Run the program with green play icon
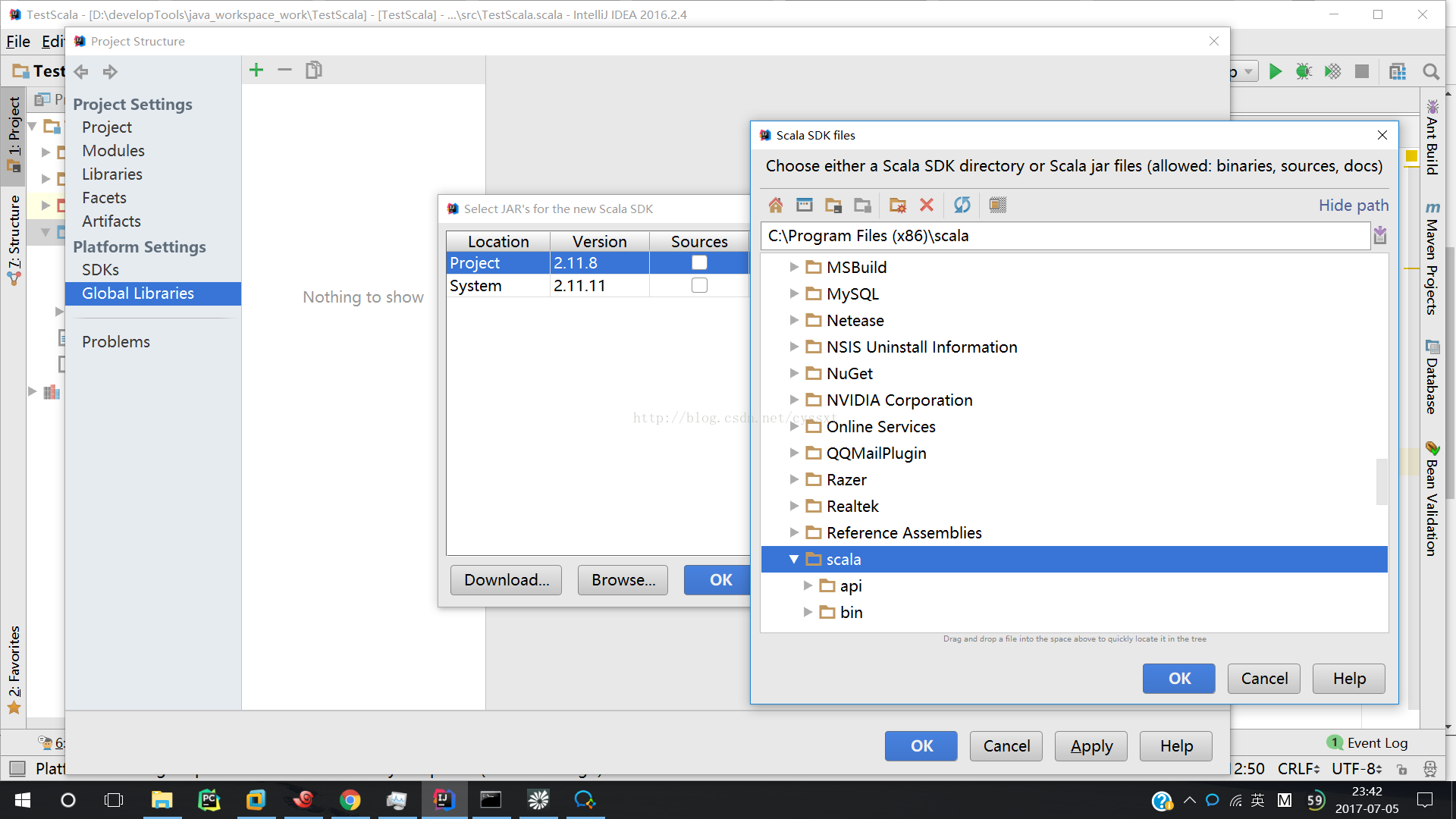Viewport: 1456px width, 819px height. click(x=1276, y=71)
